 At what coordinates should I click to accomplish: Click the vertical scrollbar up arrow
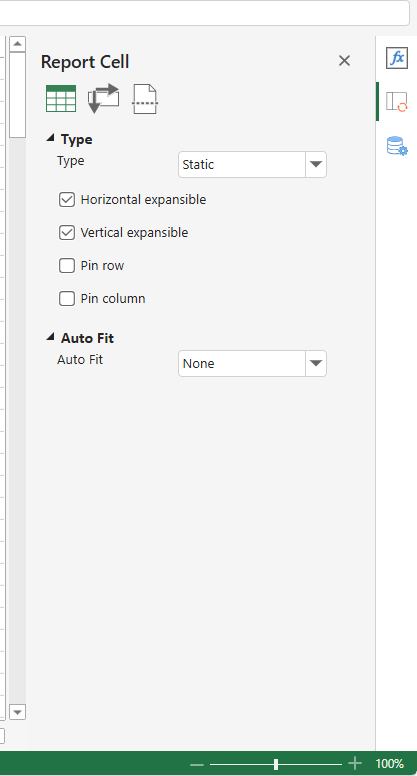[17, 44]
